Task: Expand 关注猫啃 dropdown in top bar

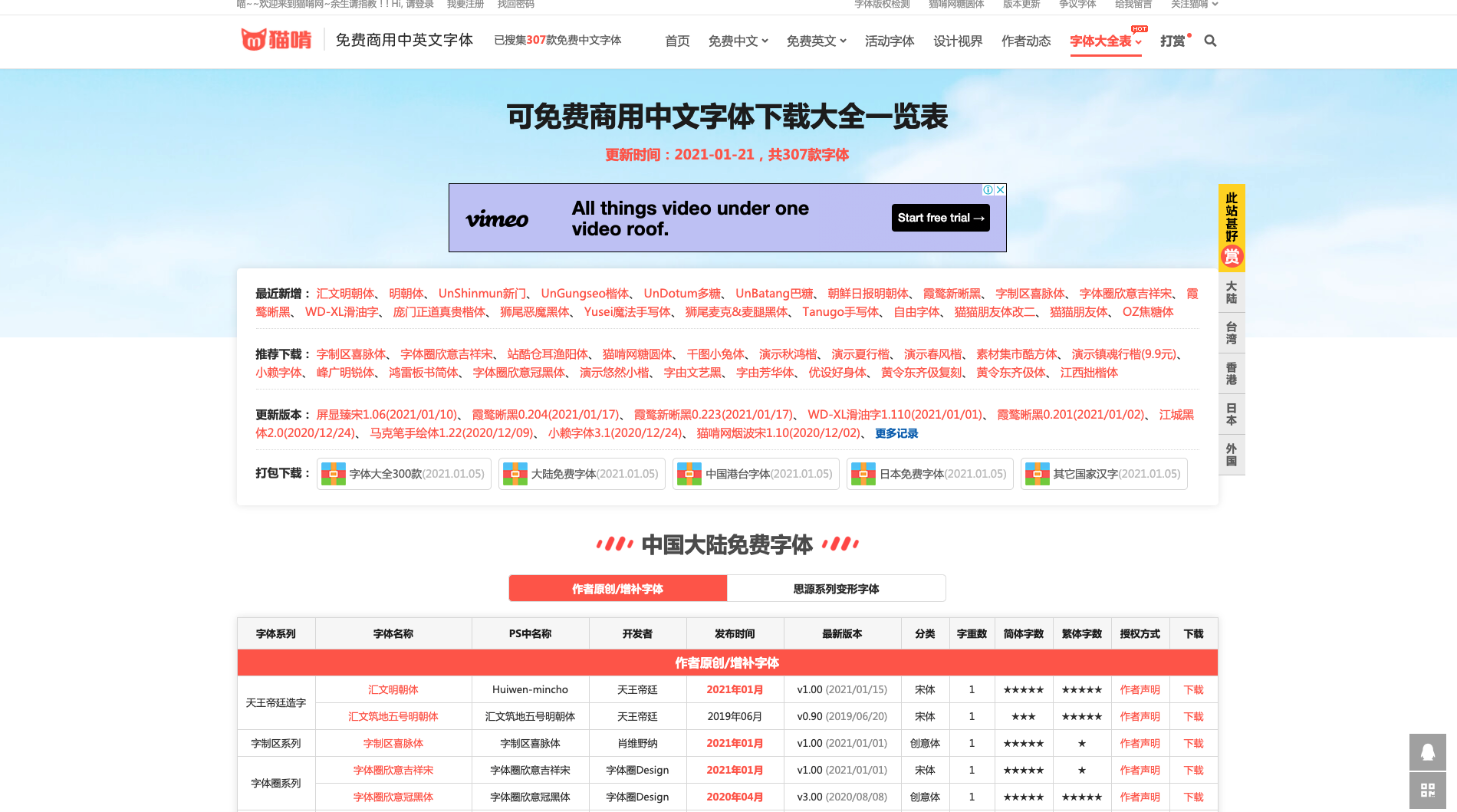Action: pyautogui.click(x=1194, y=5)
